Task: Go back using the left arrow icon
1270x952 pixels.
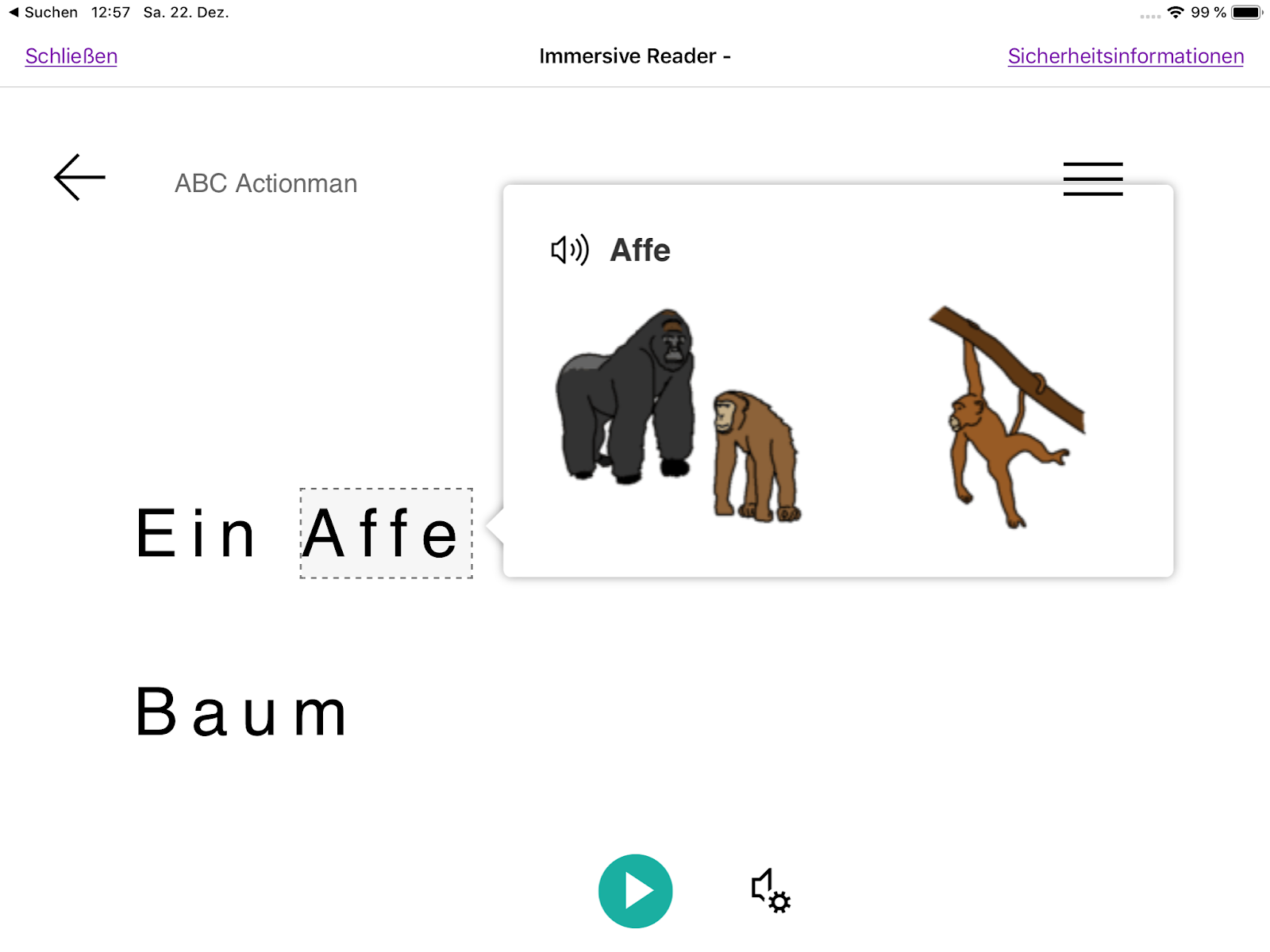Action: point(79,177)
